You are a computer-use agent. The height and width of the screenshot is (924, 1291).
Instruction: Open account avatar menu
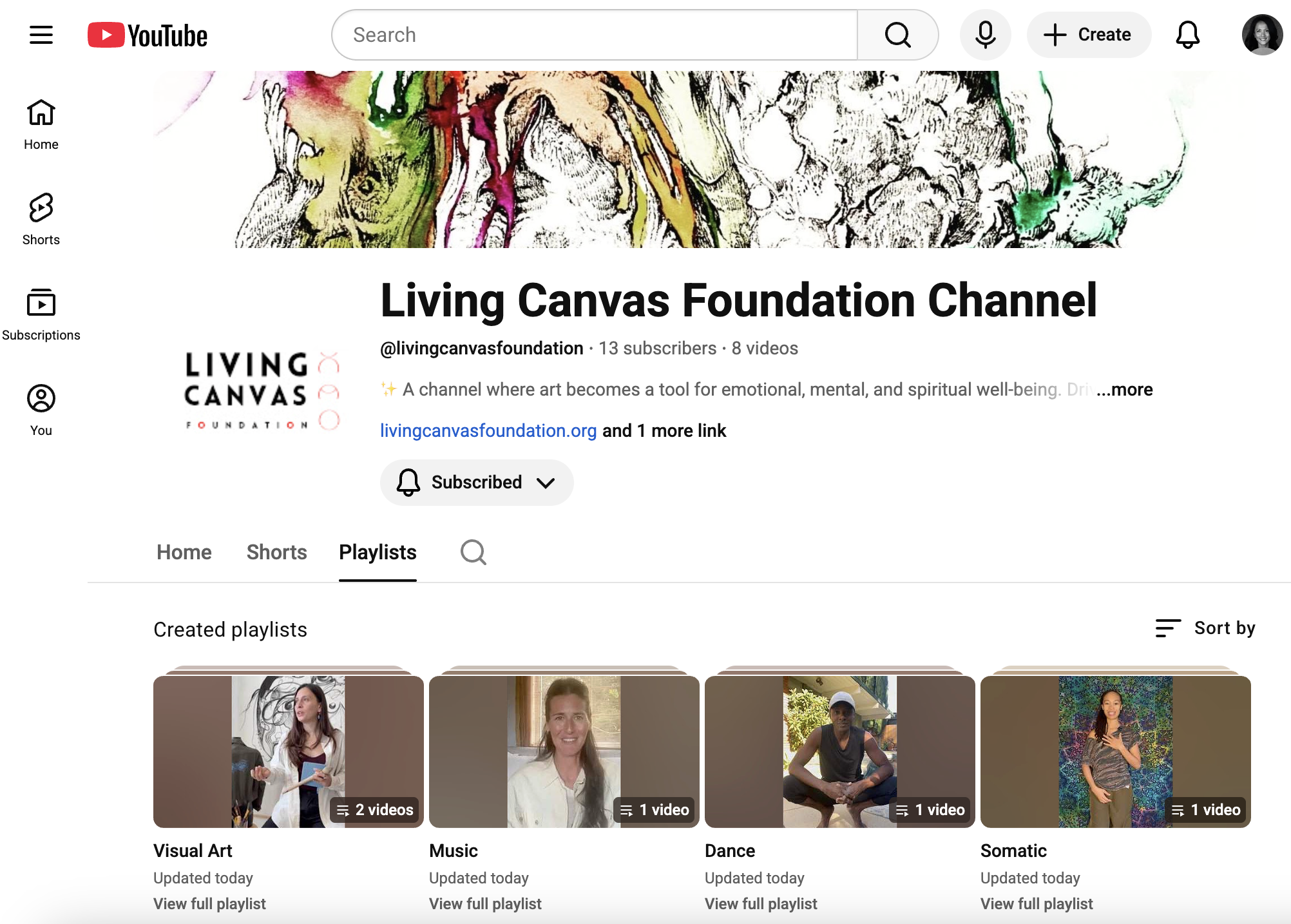coord(1261,35)
